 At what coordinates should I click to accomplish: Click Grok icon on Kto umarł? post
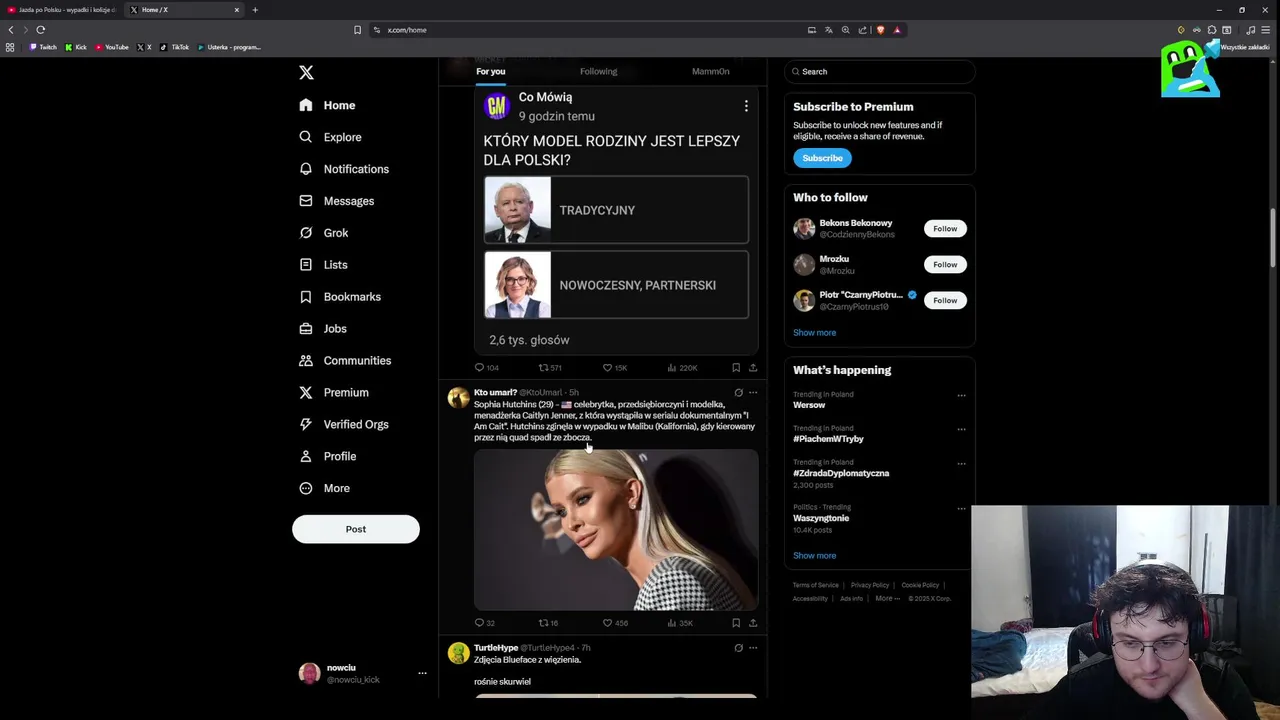(x=738, y=392)
